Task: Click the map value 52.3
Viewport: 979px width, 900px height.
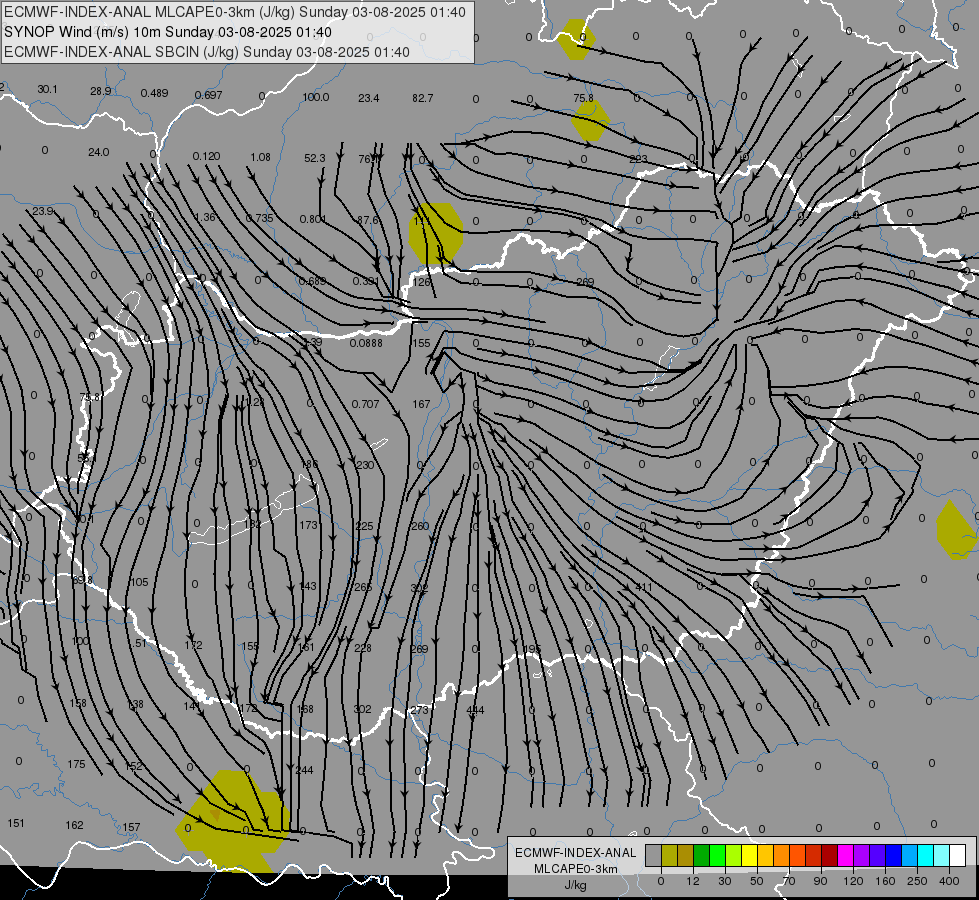Action: tap(315, 159)
